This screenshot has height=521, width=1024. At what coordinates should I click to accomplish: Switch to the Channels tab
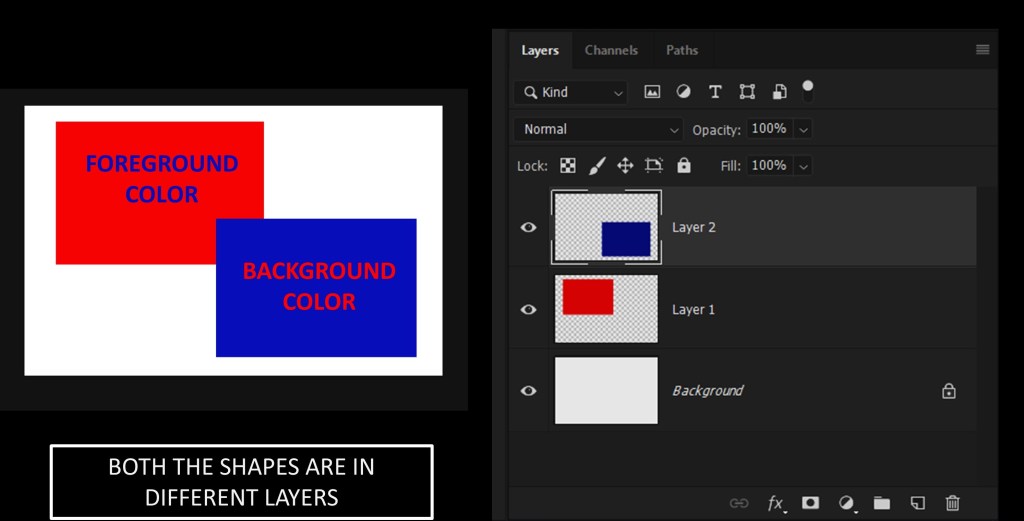611,50
